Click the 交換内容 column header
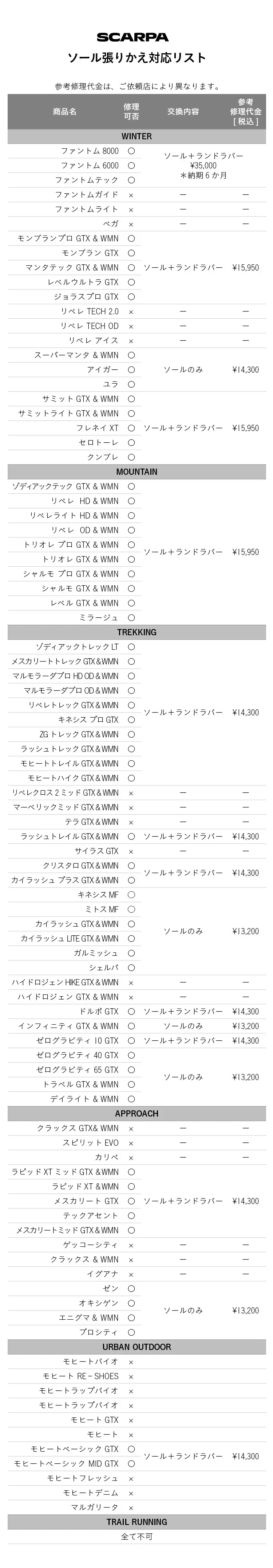The image size is (273, 1568). [x=182, y=111]
